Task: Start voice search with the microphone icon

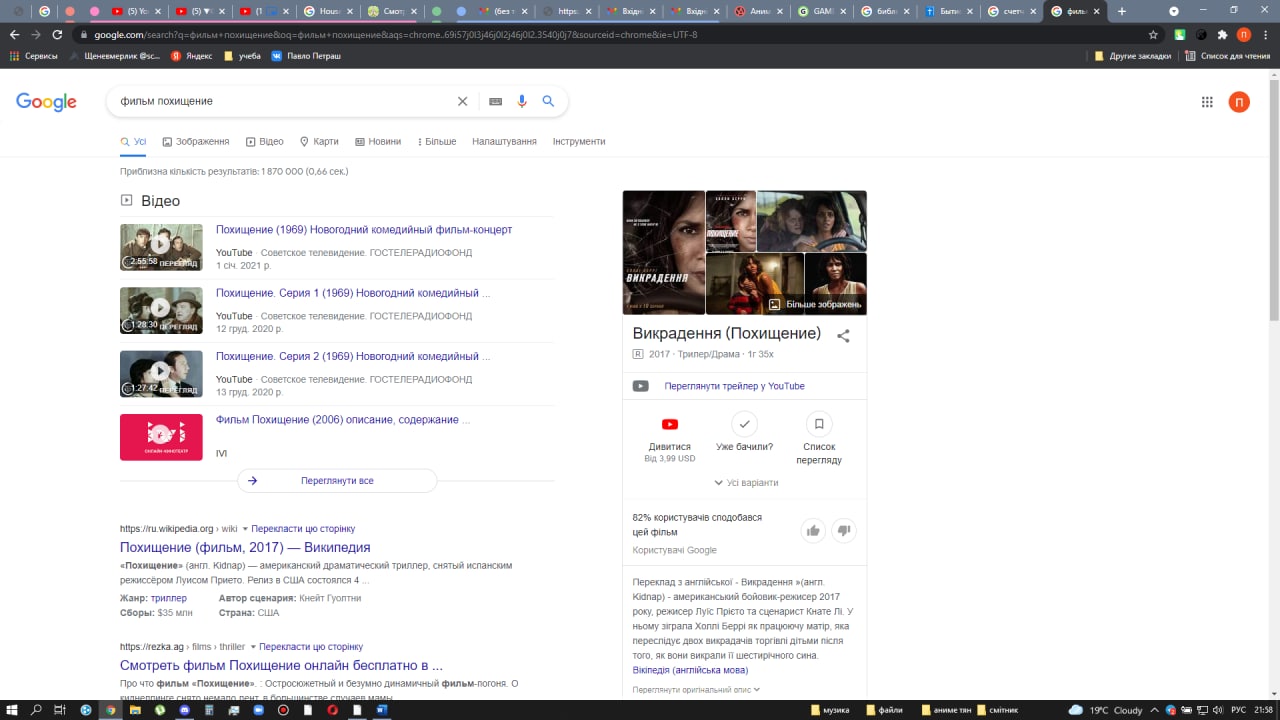Action: pyautogui.click(x=521, y=101)
